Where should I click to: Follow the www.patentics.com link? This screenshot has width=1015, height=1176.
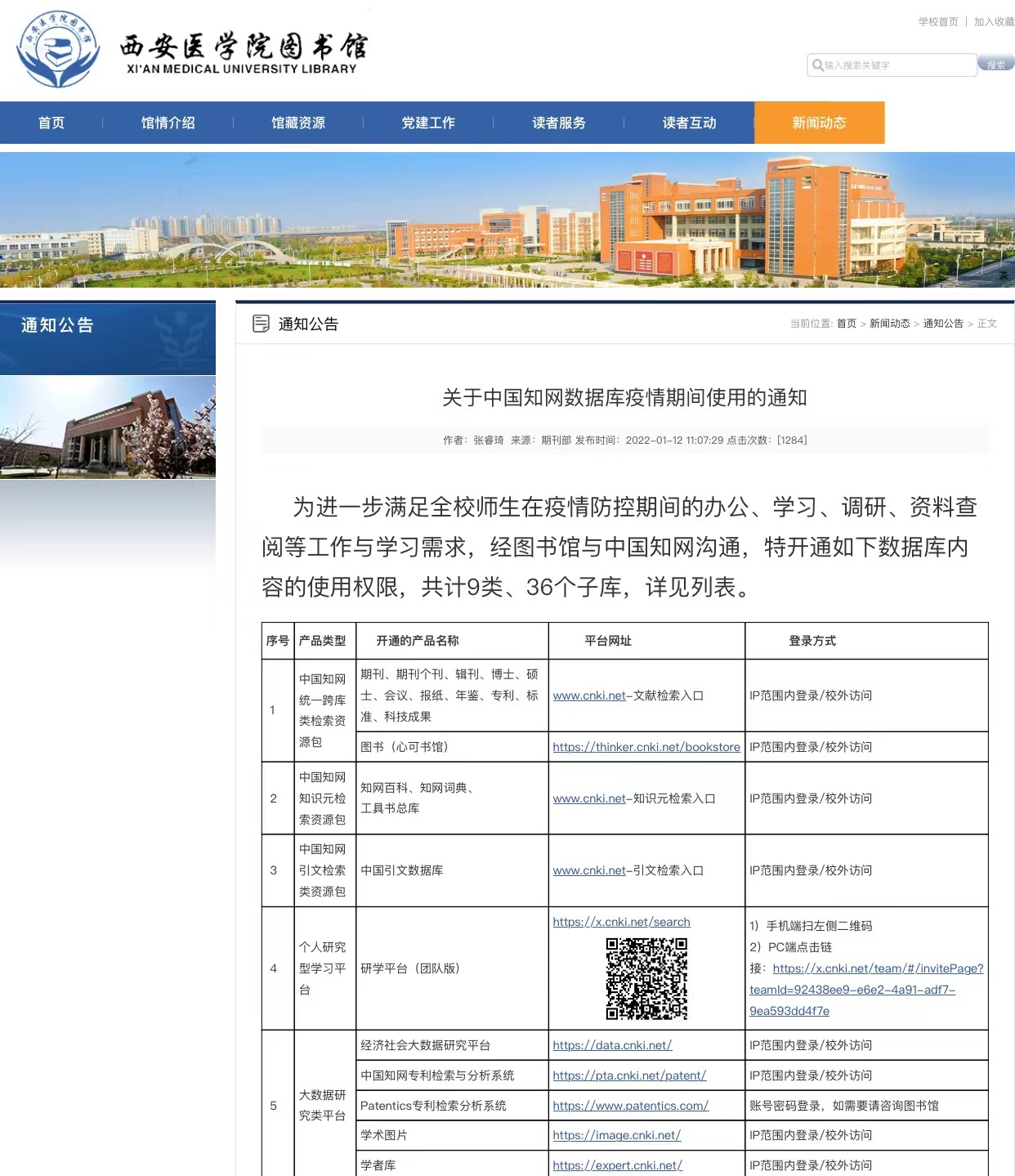(x=630, y=1106)
